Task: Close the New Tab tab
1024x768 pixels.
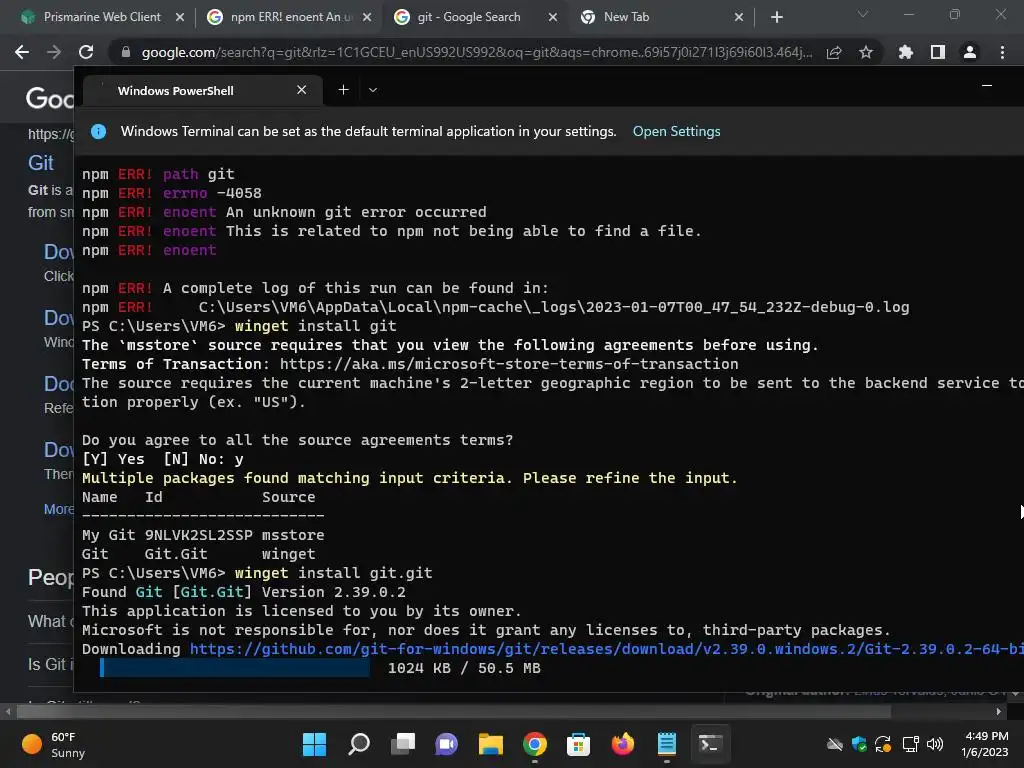Action: 739,17
